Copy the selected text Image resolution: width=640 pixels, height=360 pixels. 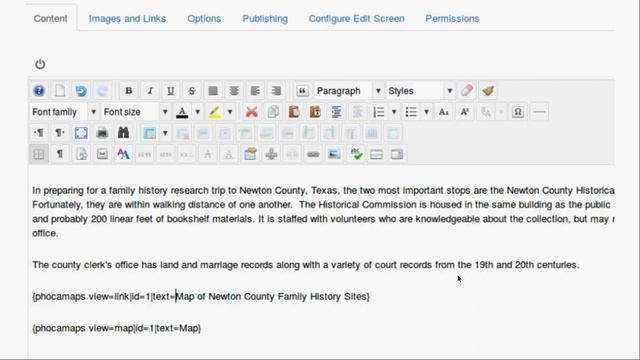pos(273,112)
